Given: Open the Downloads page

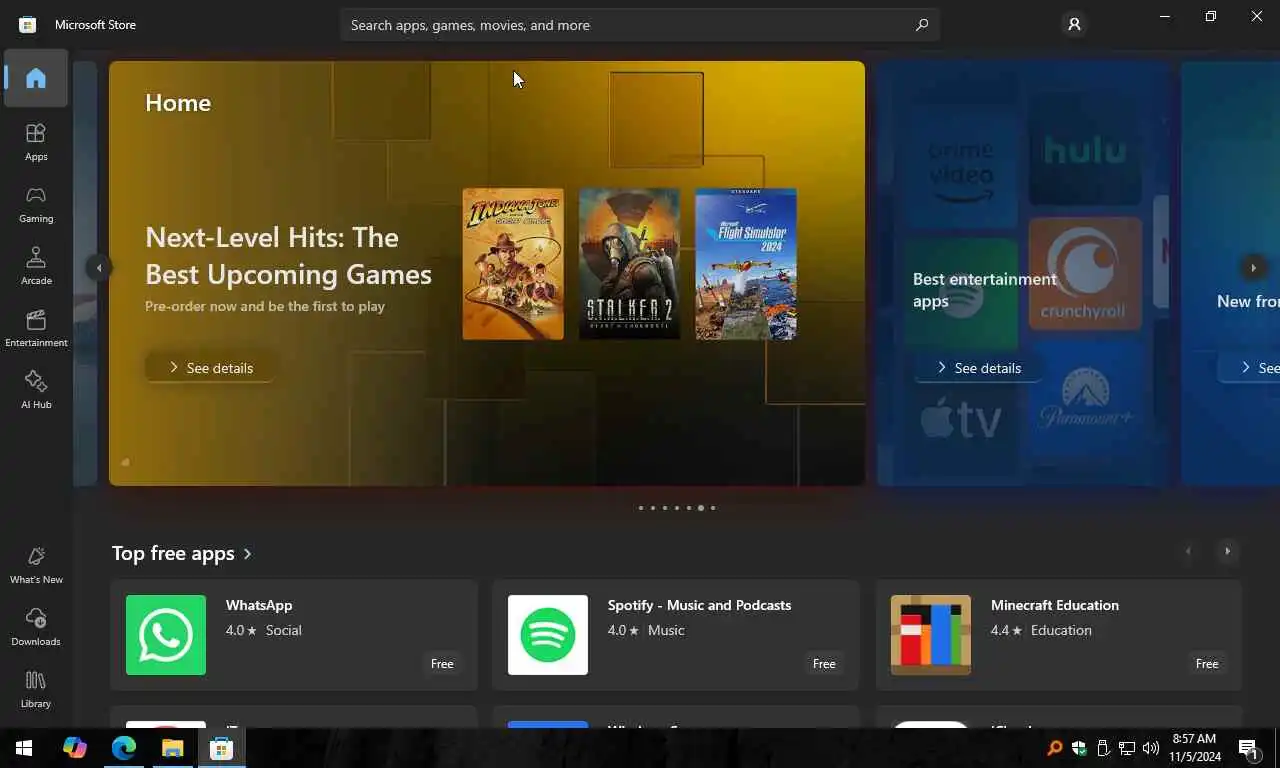Looking at the screenshot, I should pyautogui.click(x=36, y=627).
